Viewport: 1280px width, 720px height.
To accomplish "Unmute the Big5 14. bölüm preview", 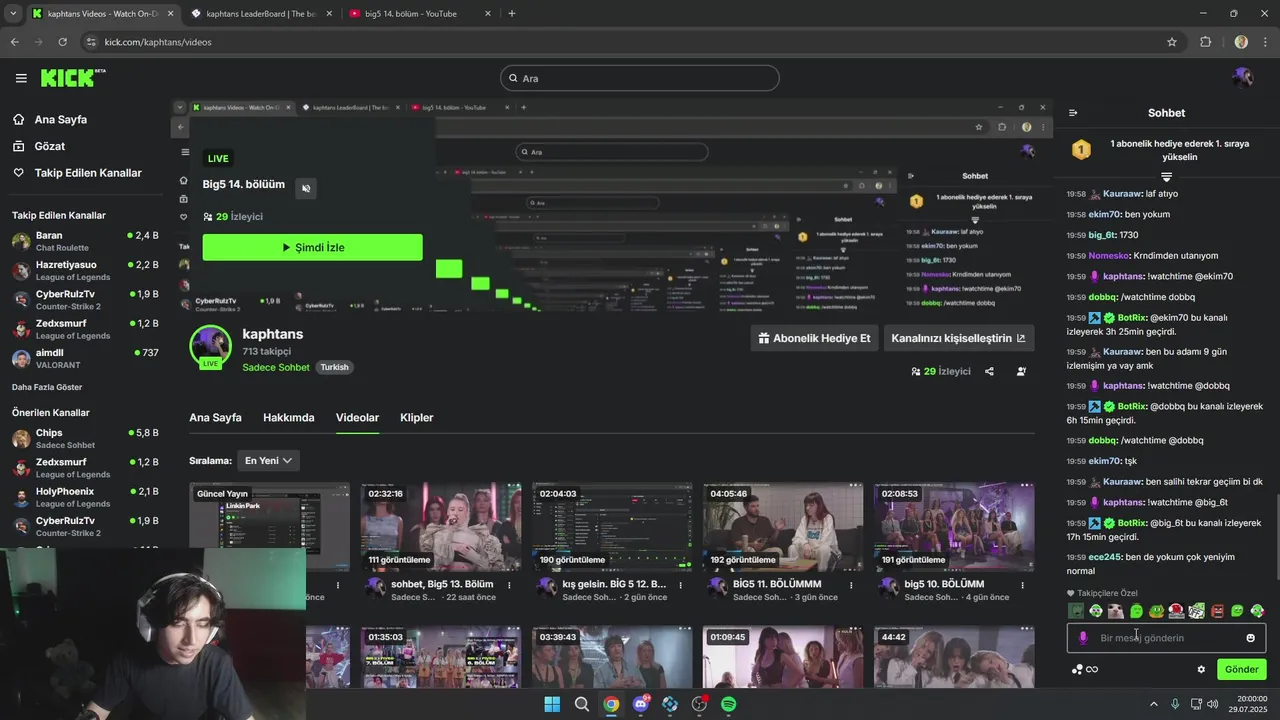I will point(307,188).
